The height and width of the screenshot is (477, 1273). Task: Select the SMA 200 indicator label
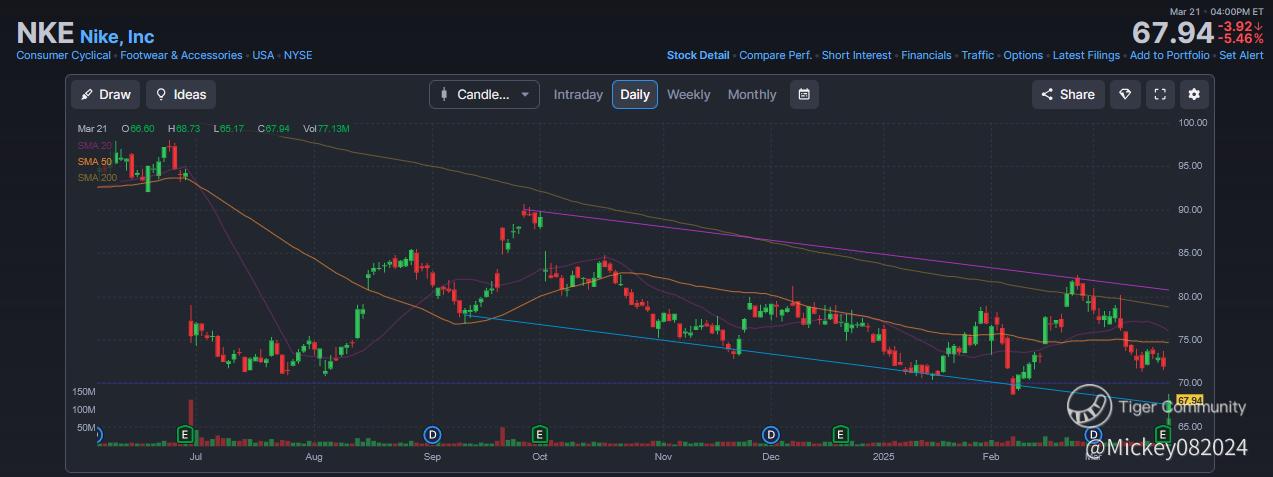[x=97, y=178]
